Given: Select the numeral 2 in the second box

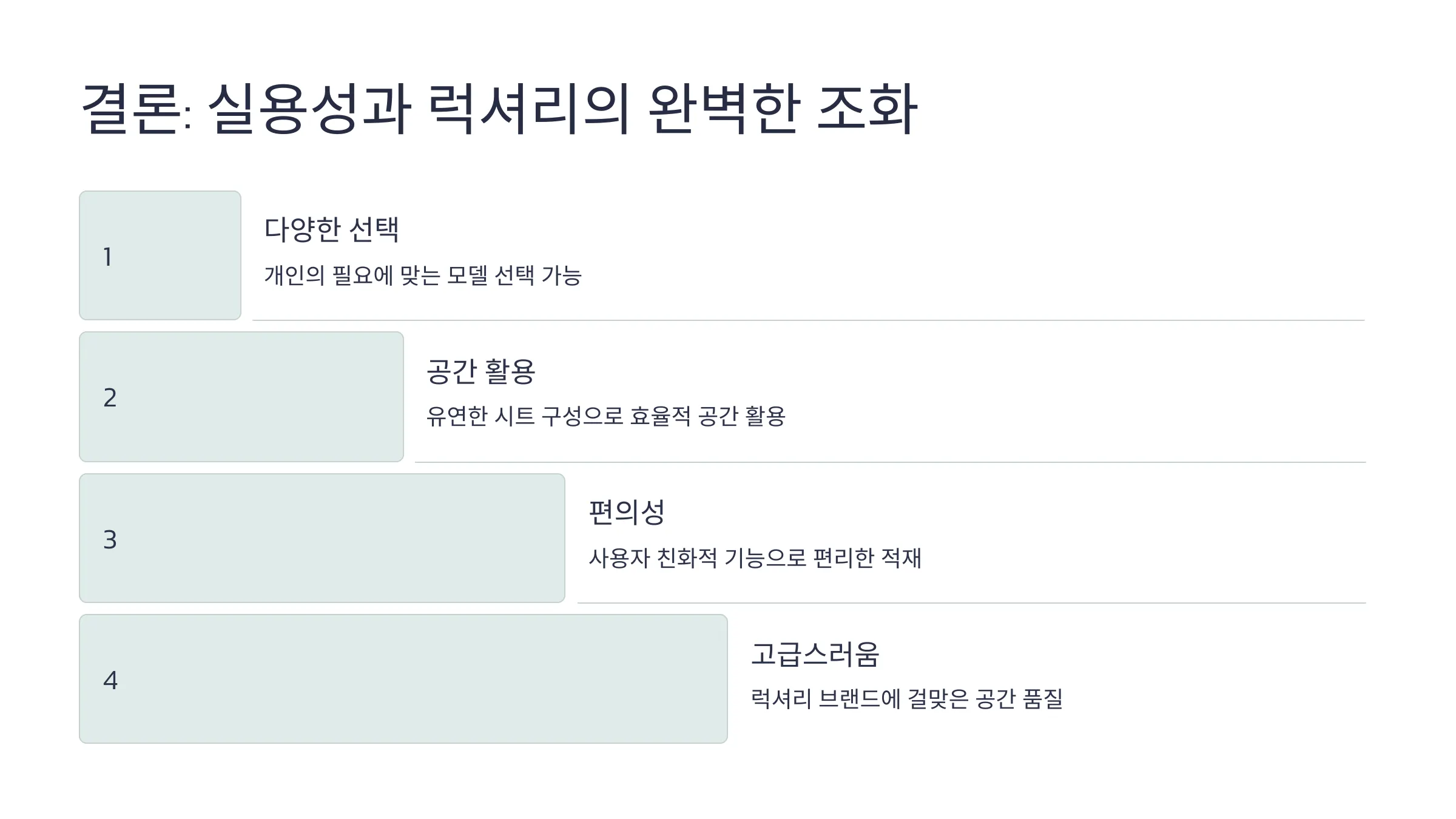Looking at the screenshot, I should click(x=110, y=397).
